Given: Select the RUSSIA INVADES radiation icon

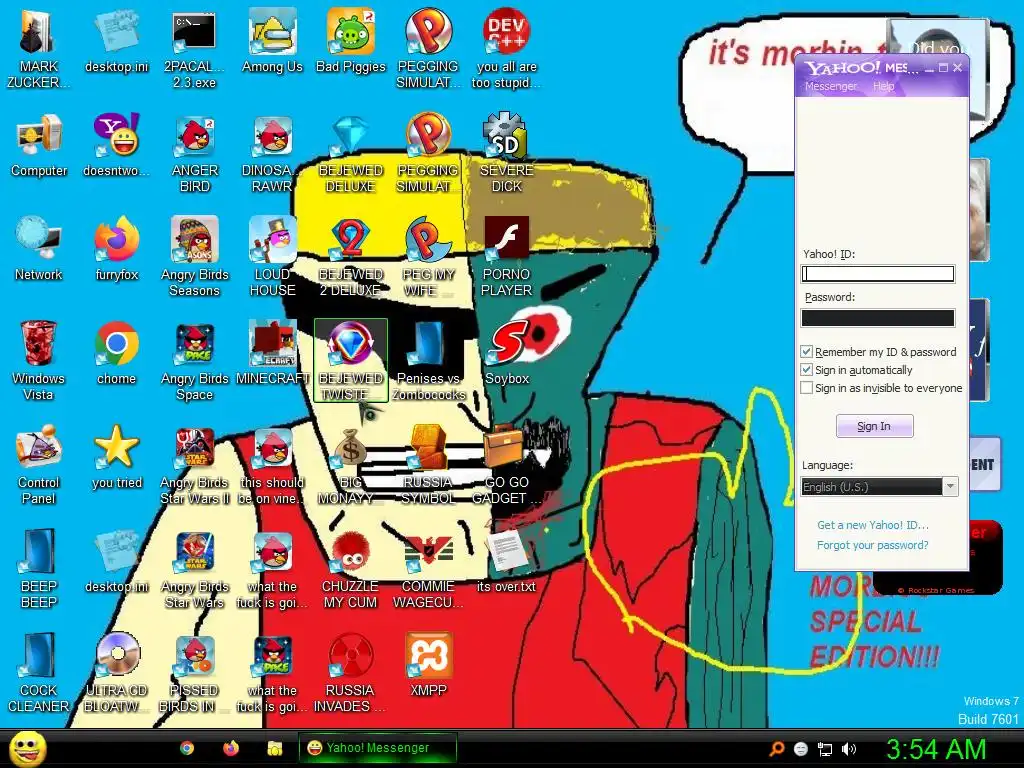Looking at the screenshot, I should (x=351, y=672).
